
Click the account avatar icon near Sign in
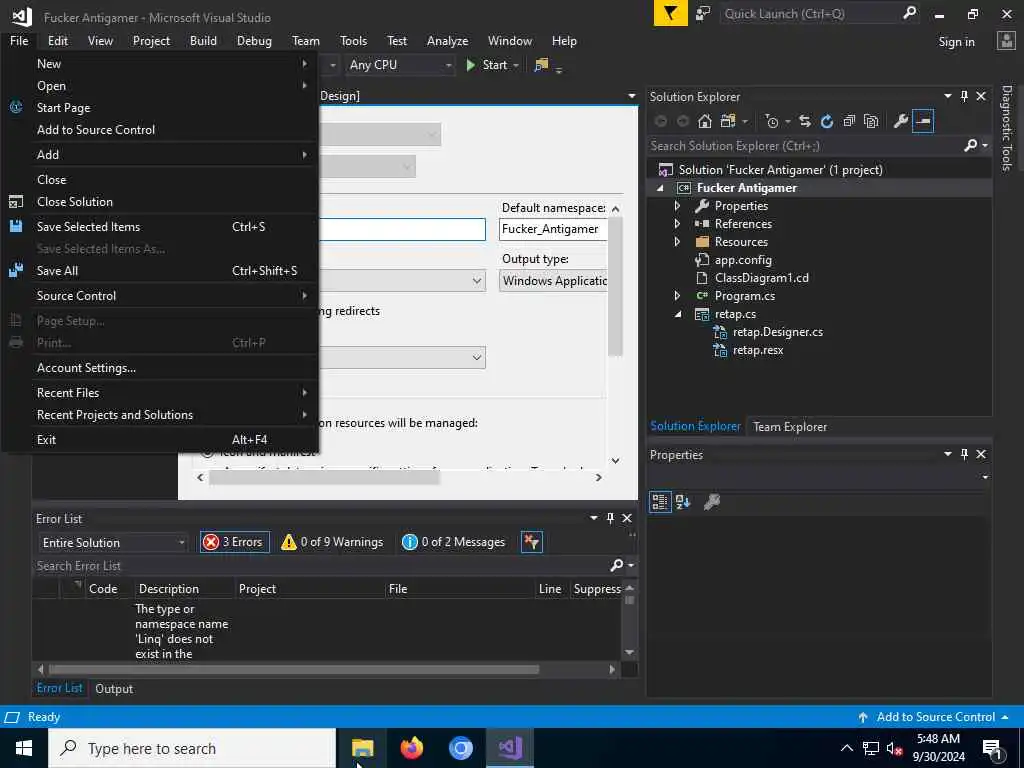1006,41
